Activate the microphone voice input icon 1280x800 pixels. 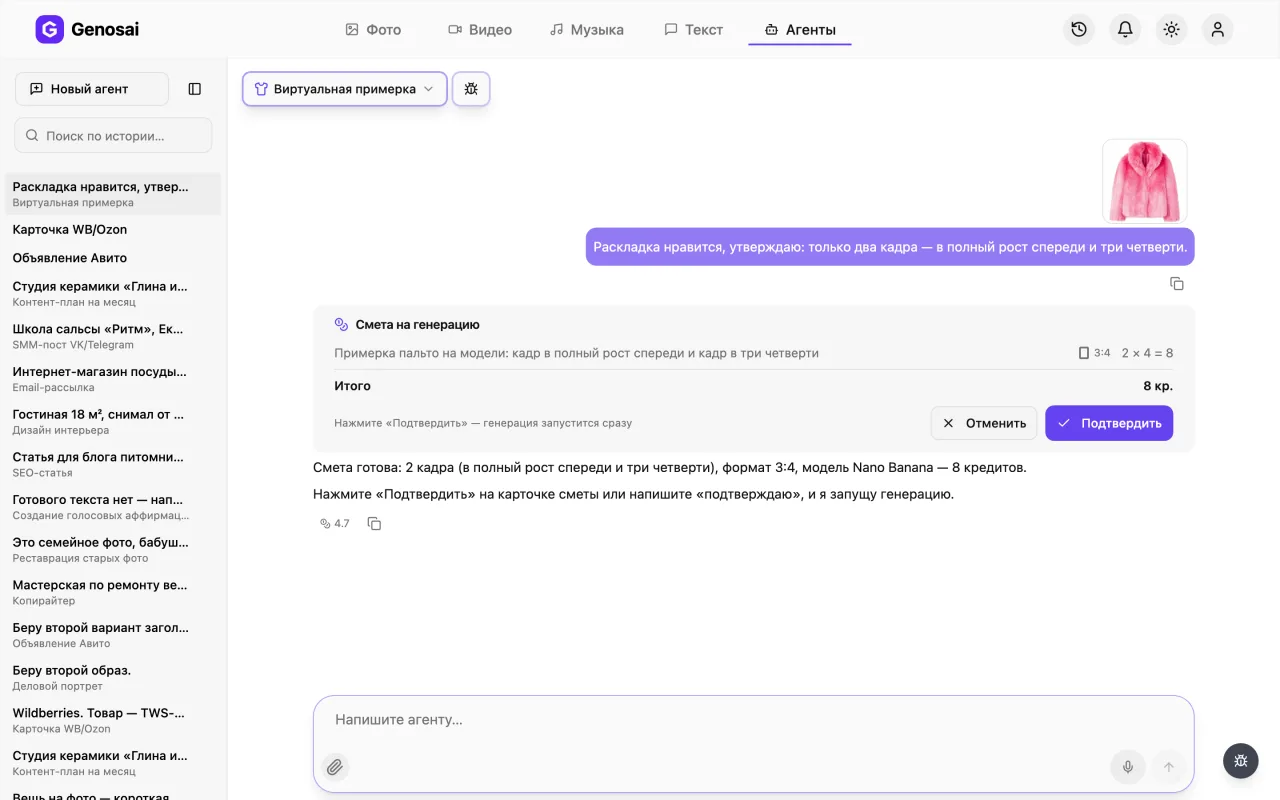click(x=1127, y=767)
